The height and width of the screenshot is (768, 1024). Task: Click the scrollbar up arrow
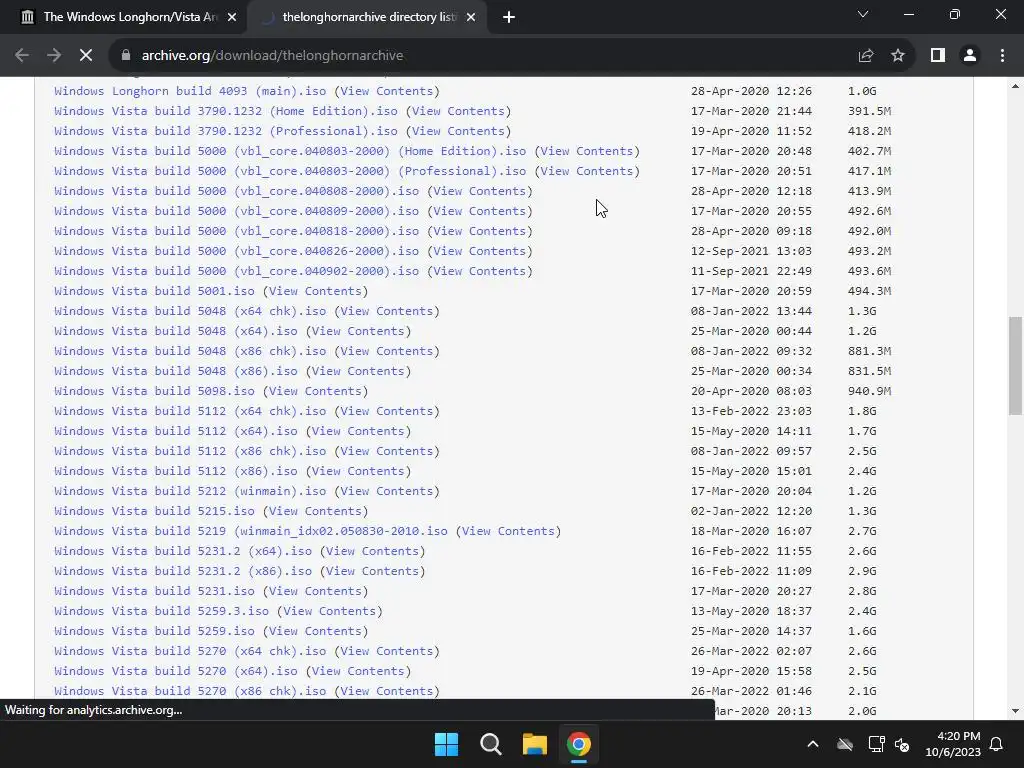click(1015, 86)
